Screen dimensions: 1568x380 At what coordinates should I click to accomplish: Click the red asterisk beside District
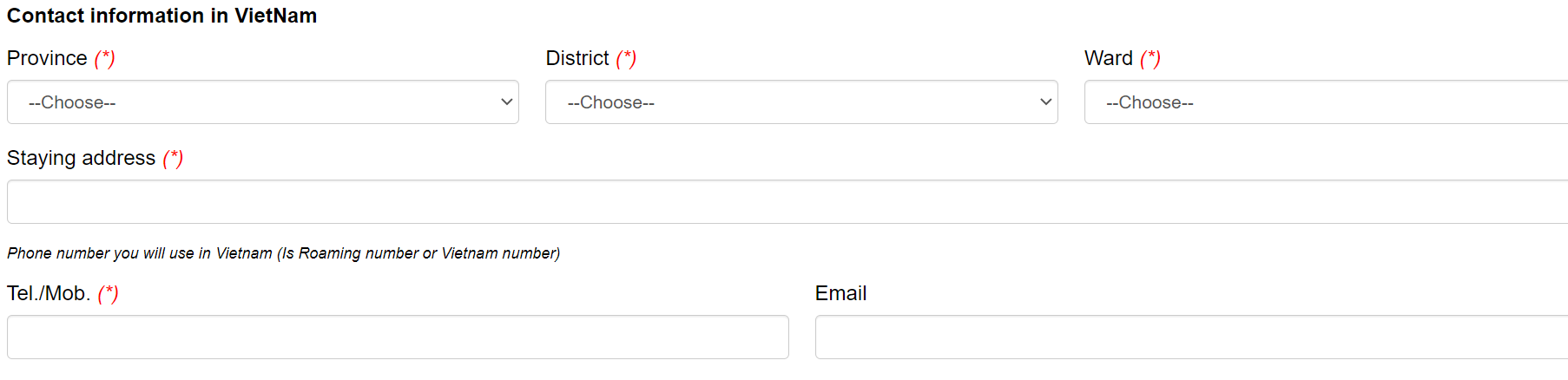coord(626,58)
